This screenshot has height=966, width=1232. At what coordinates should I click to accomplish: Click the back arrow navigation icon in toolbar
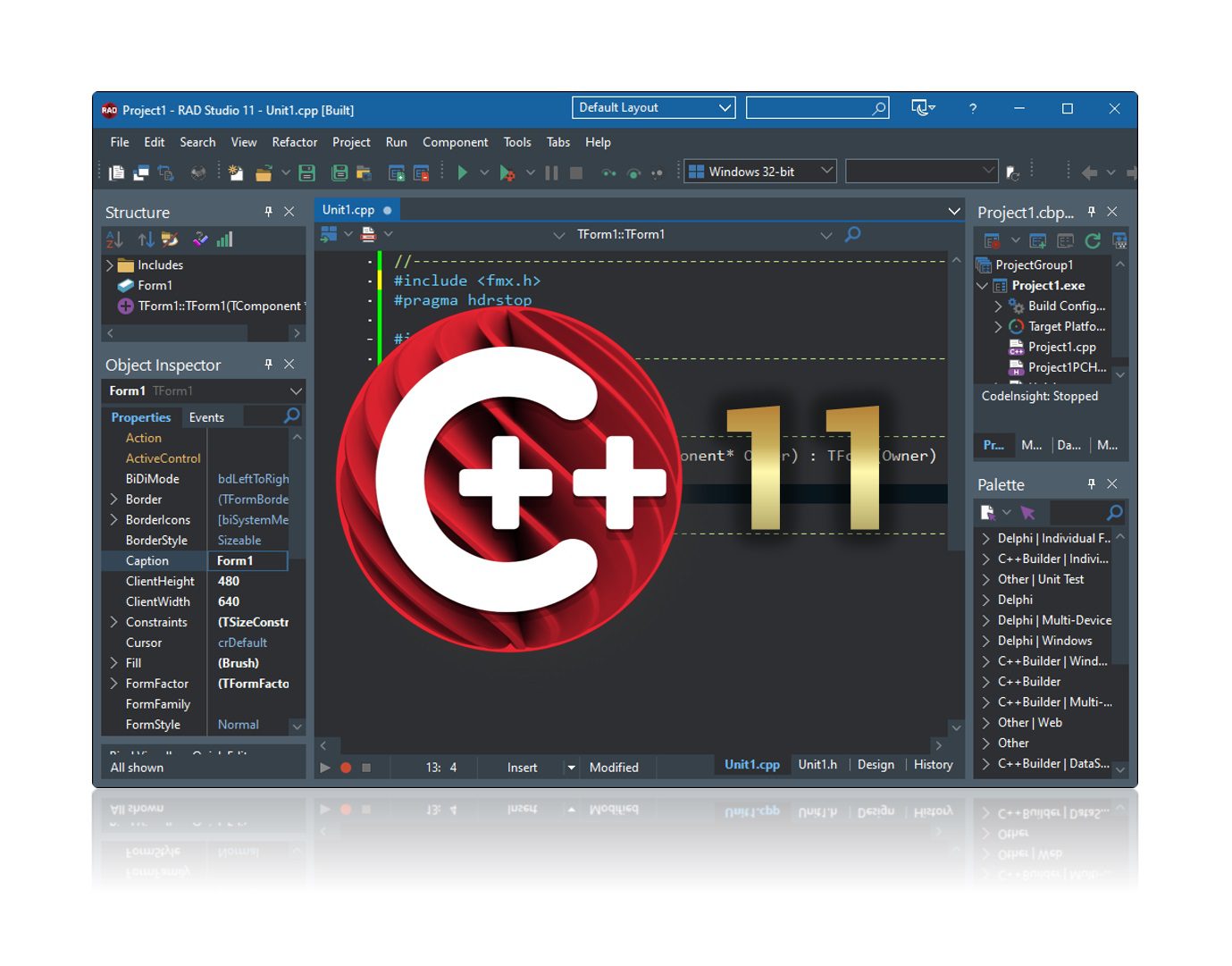tap(1089, 172)
